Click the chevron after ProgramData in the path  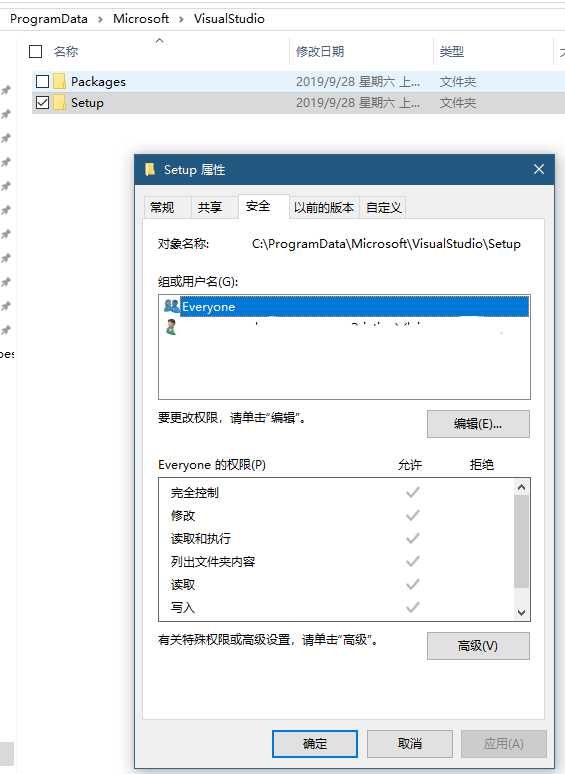point(100,19)
